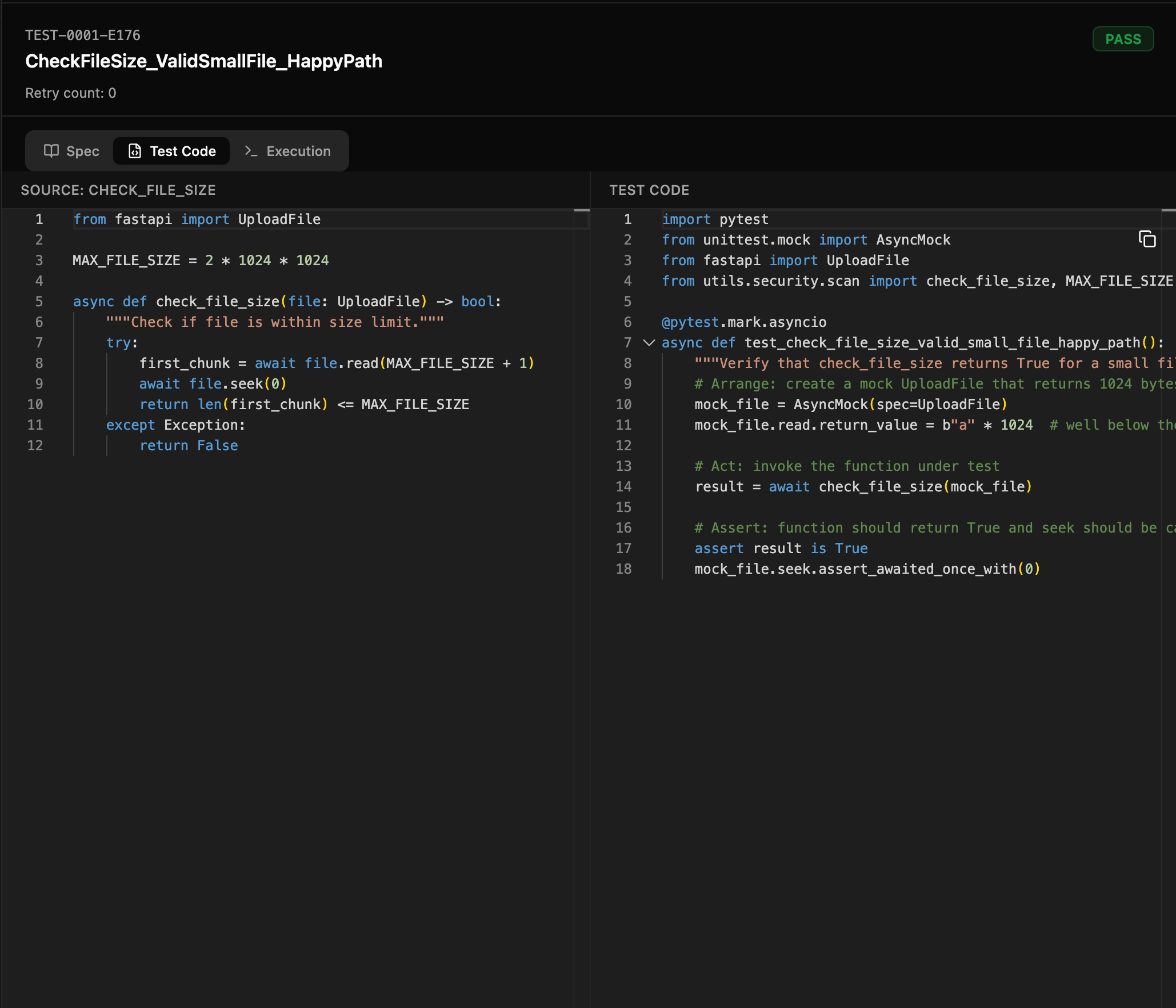Viewport: 1176px width, 1008px height.
Task: Click the assert result is True line
Action: tap(781, 549)
